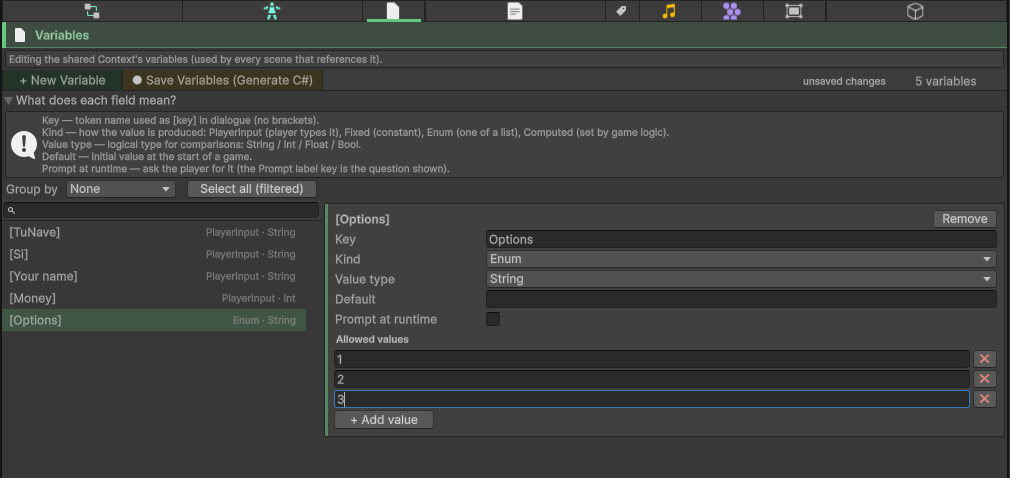Click the '[Options]' detail panel heading
Screen dimensions: 1010x478
pyautogui.click(x=362, y=219)
